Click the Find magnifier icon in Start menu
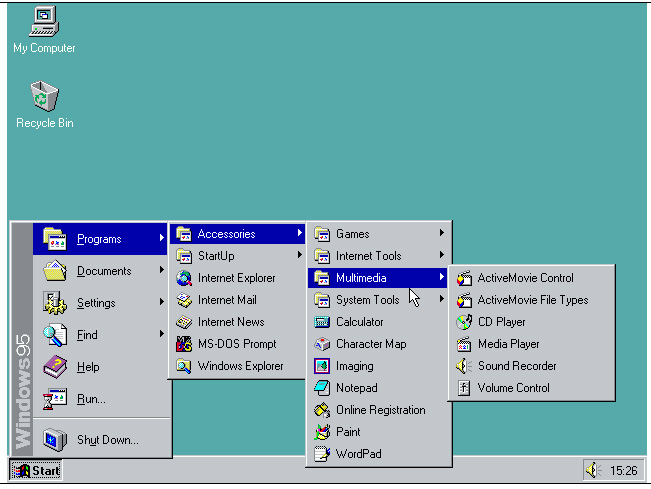Screen dimensions: 651x489 pyautogui.click(x=54, y=335)
